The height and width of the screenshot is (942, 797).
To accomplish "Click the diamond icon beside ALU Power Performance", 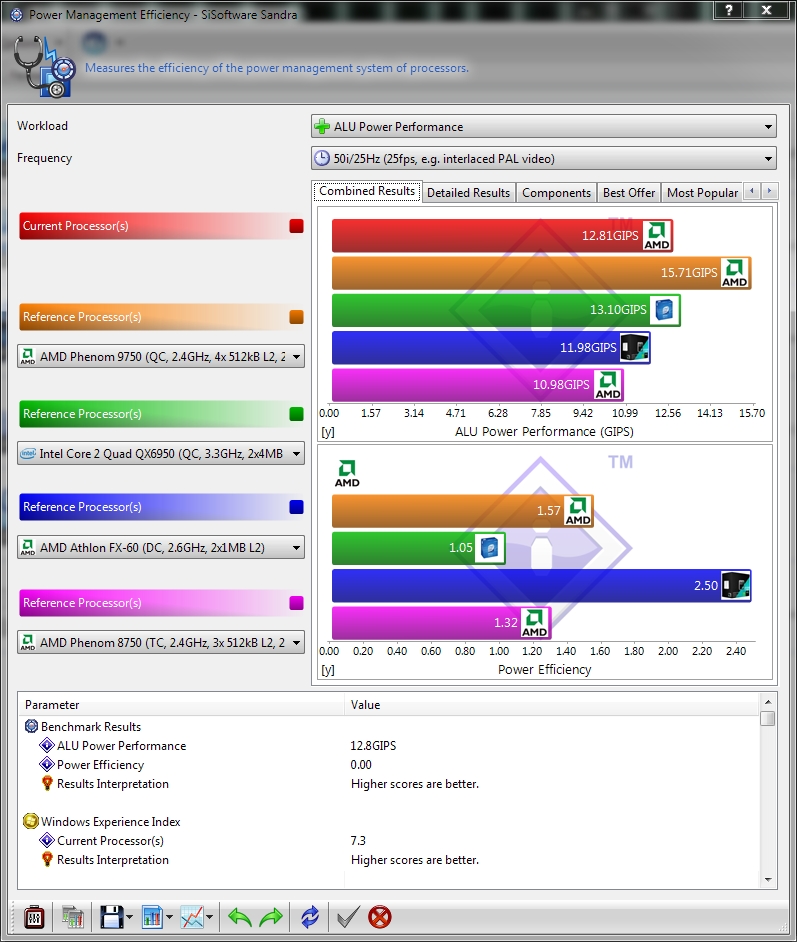I will pos(47,746).
